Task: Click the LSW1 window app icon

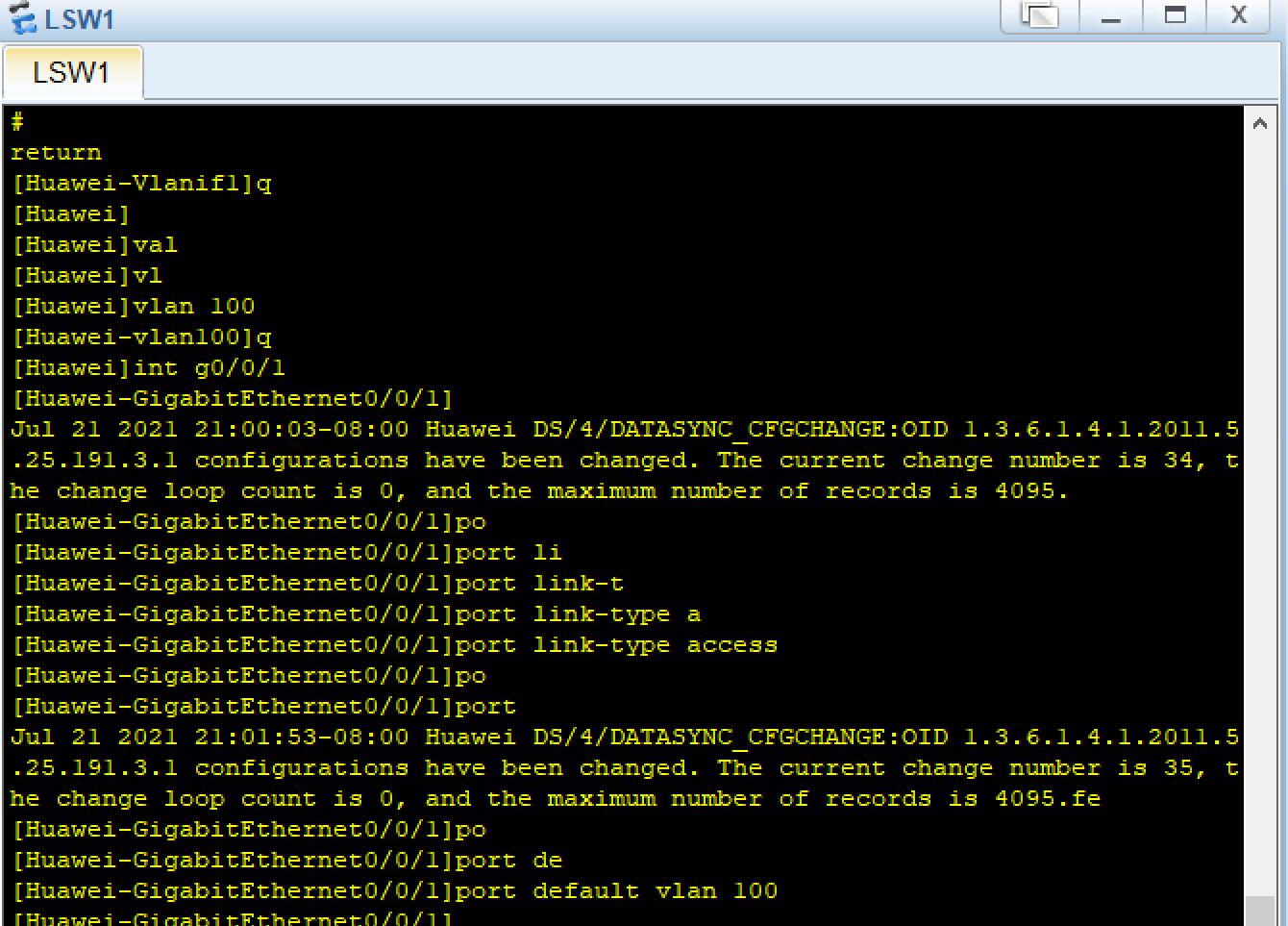Action: click(21, 18)
